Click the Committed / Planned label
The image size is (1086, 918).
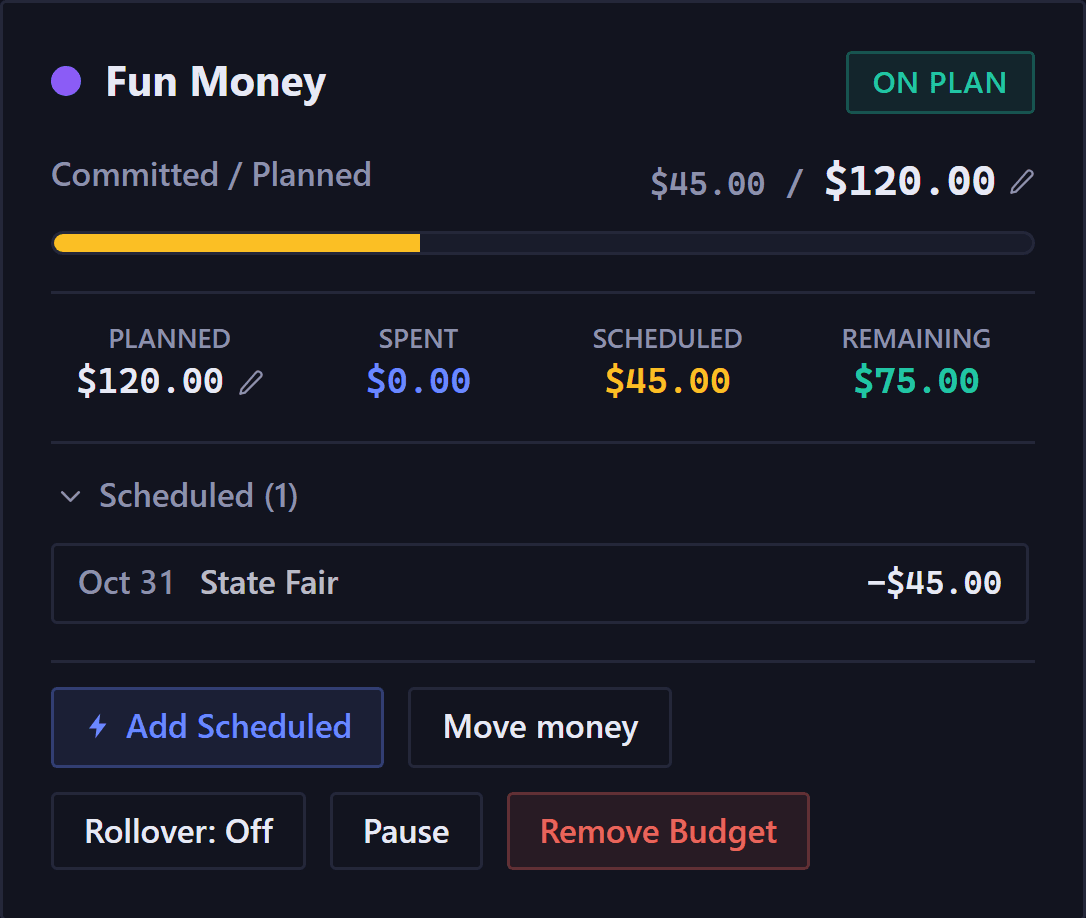click(x=211, y=175)
